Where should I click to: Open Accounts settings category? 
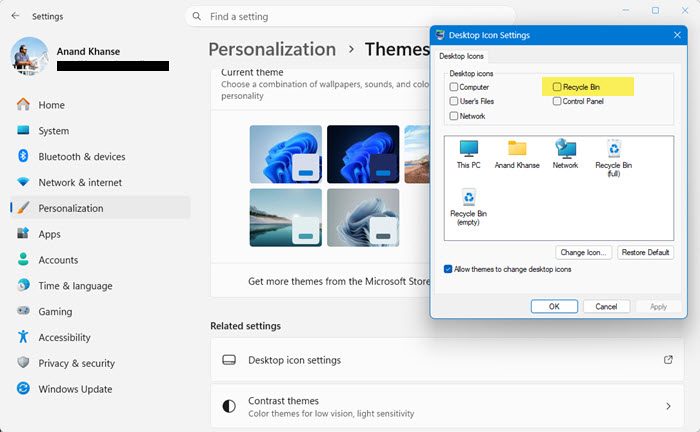[x=100, y=260]
